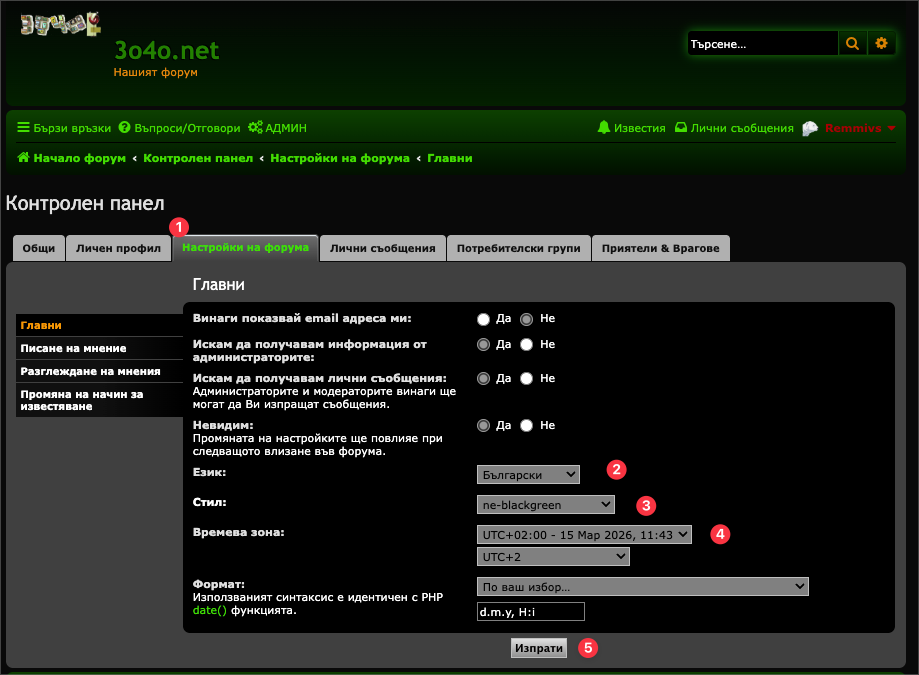919x675 pixels.
Task: Switch to the Общи tab
Action: click(x=39, y=248)
